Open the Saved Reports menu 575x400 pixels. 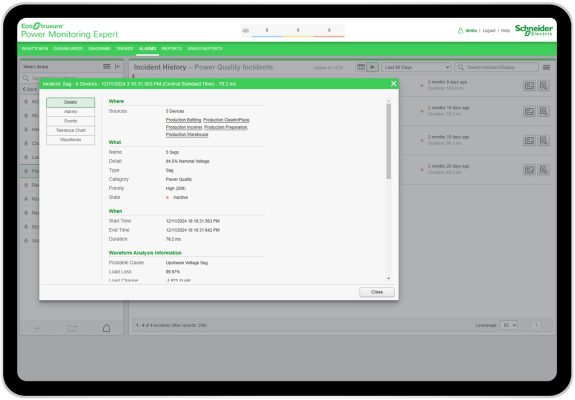pos(205,48)
